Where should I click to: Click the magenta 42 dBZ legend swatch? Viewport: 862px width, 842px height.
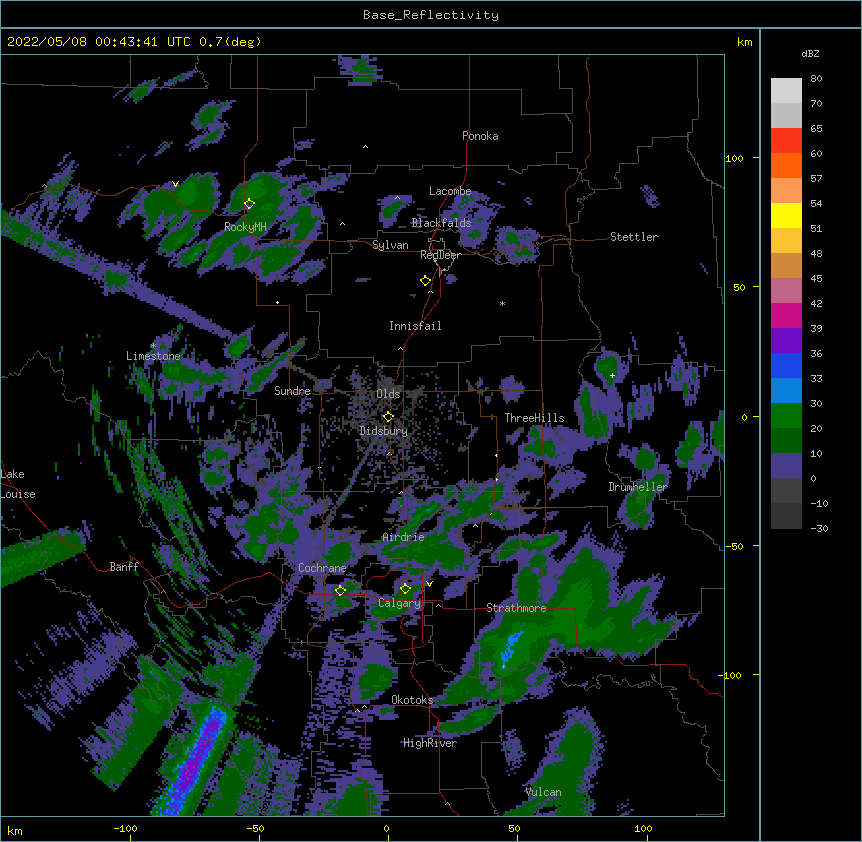[x=786, y=315]
